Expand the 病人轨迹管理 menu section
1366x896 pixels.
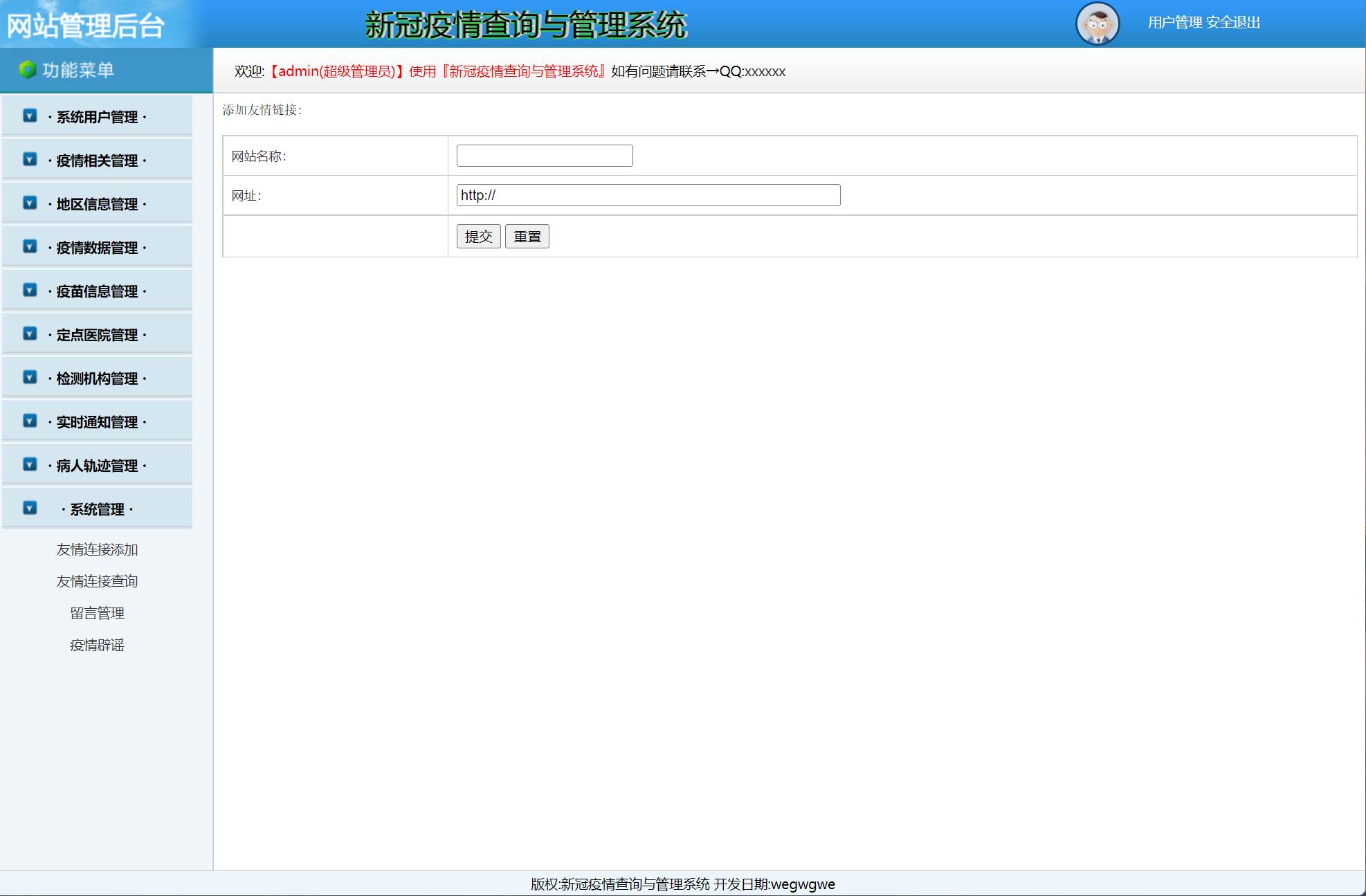tap(97, 466)
